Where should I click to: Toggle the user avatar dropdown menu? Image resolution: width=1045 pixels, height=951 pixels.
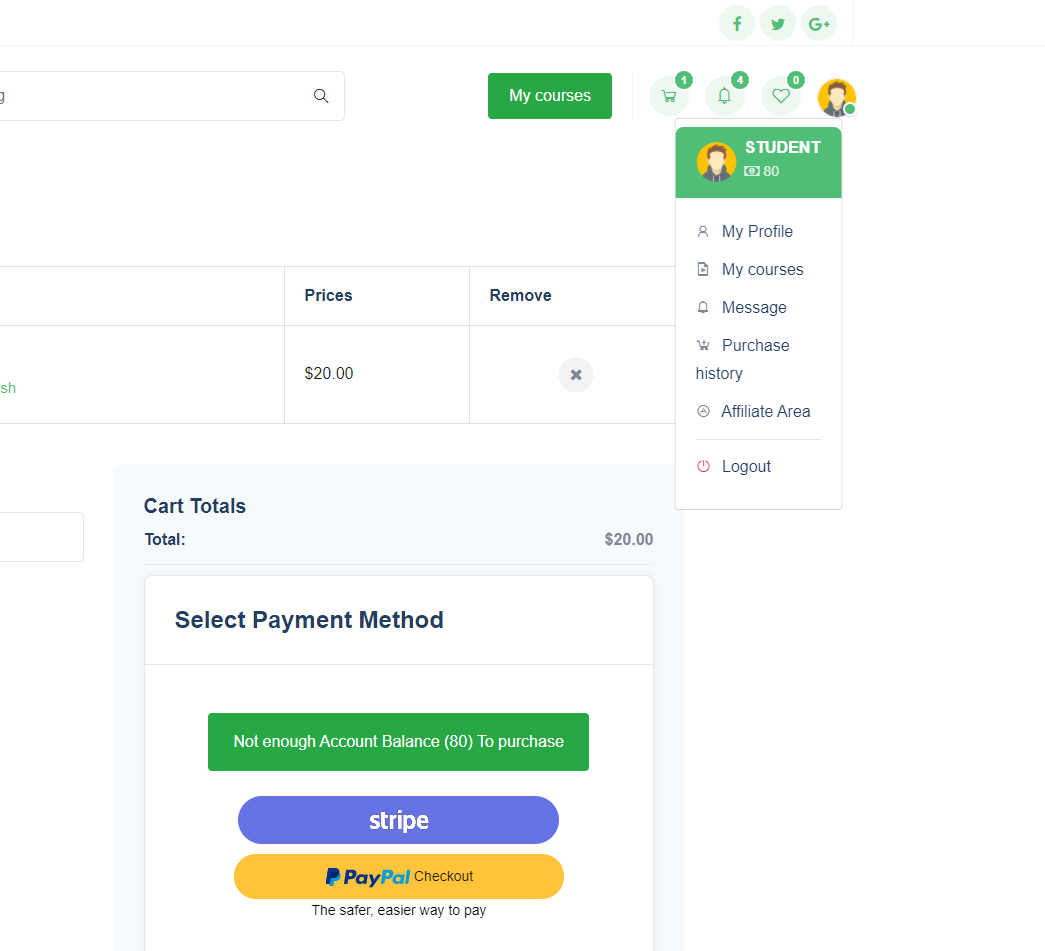(836, 97)
